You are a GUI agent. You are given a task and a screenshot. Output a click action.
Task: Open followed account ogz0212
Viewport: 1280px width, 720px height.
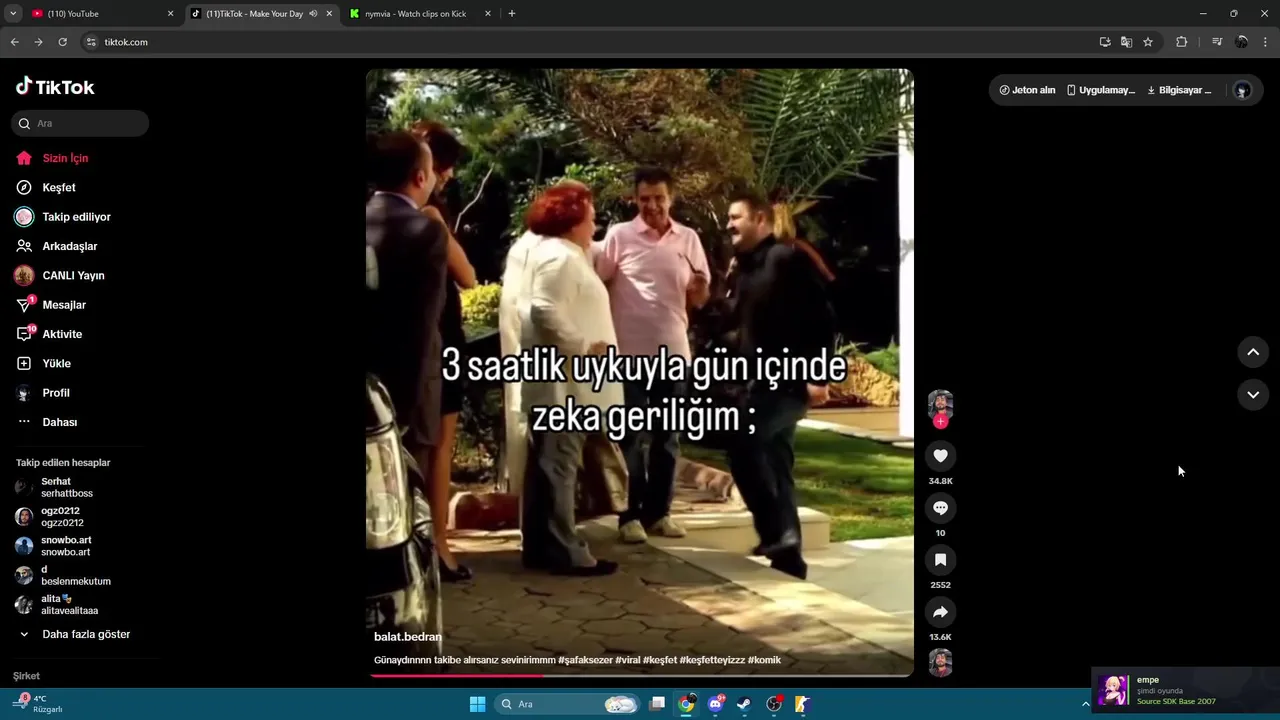tap(50, 517)
